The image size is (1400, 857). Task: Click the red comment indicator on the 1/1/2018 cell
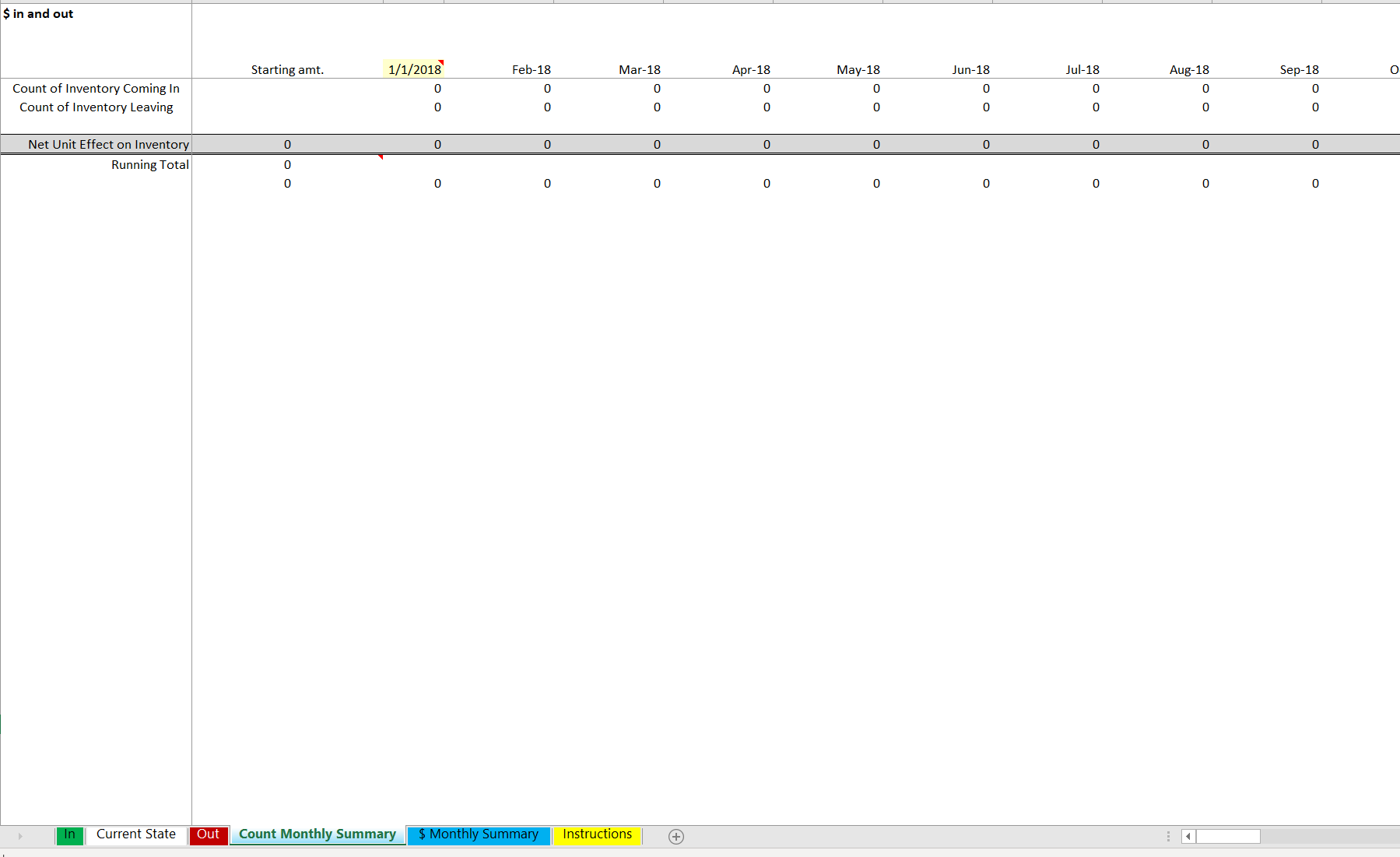[x=442, y=61]
